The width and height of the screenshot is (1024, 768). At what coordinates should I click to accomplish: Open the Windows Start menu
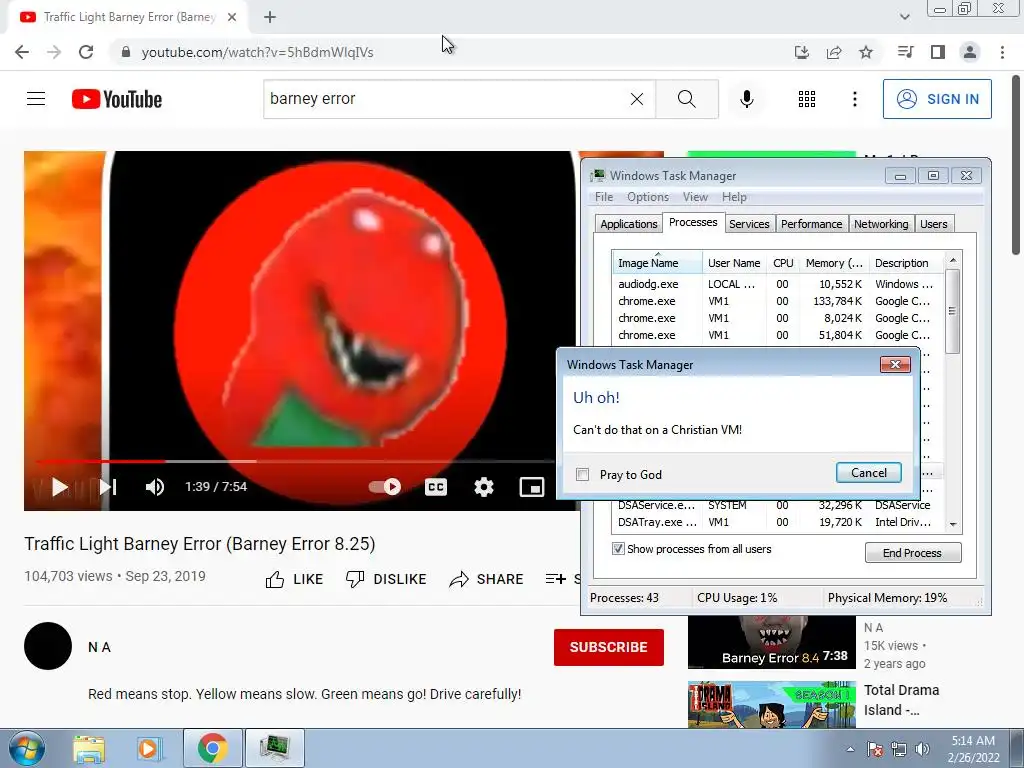[26, 748]
